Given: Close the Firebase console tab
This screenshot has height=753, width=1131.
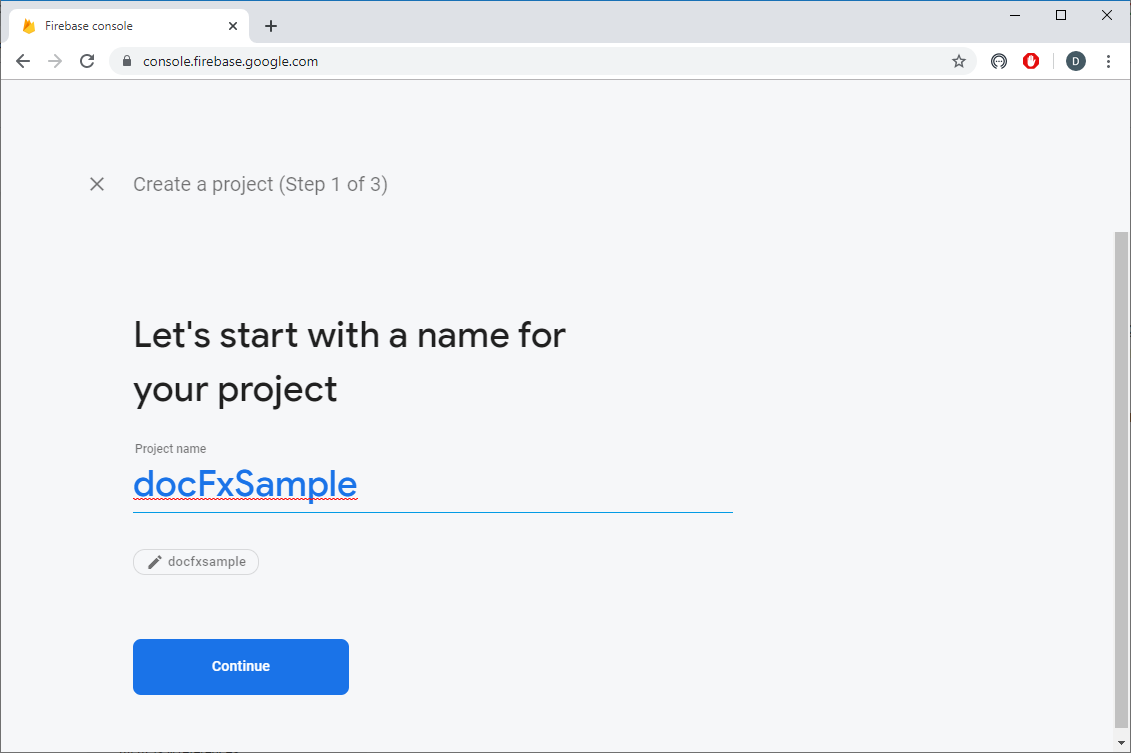Looking at the screenshot, I should tap(234, 26).
